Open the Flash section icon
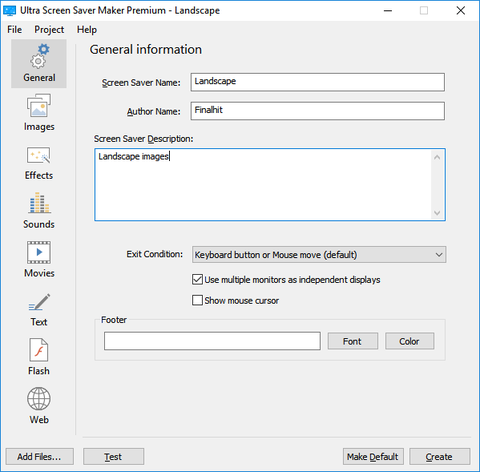The height and width of the screenshot is (472, 480). tap(39, 350)
